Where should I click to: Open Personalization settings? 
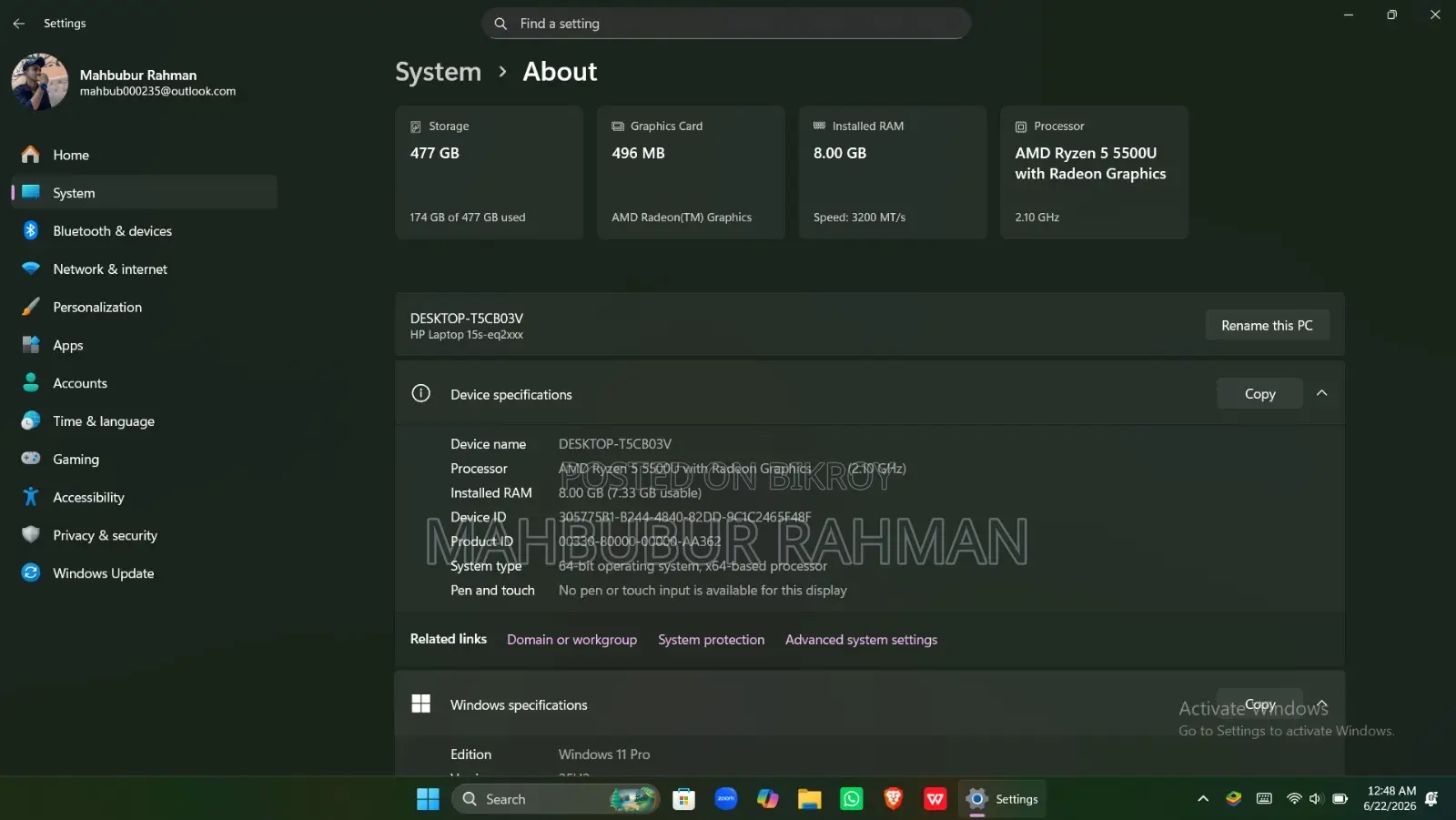pyautogui.click(x=144, y=308)
